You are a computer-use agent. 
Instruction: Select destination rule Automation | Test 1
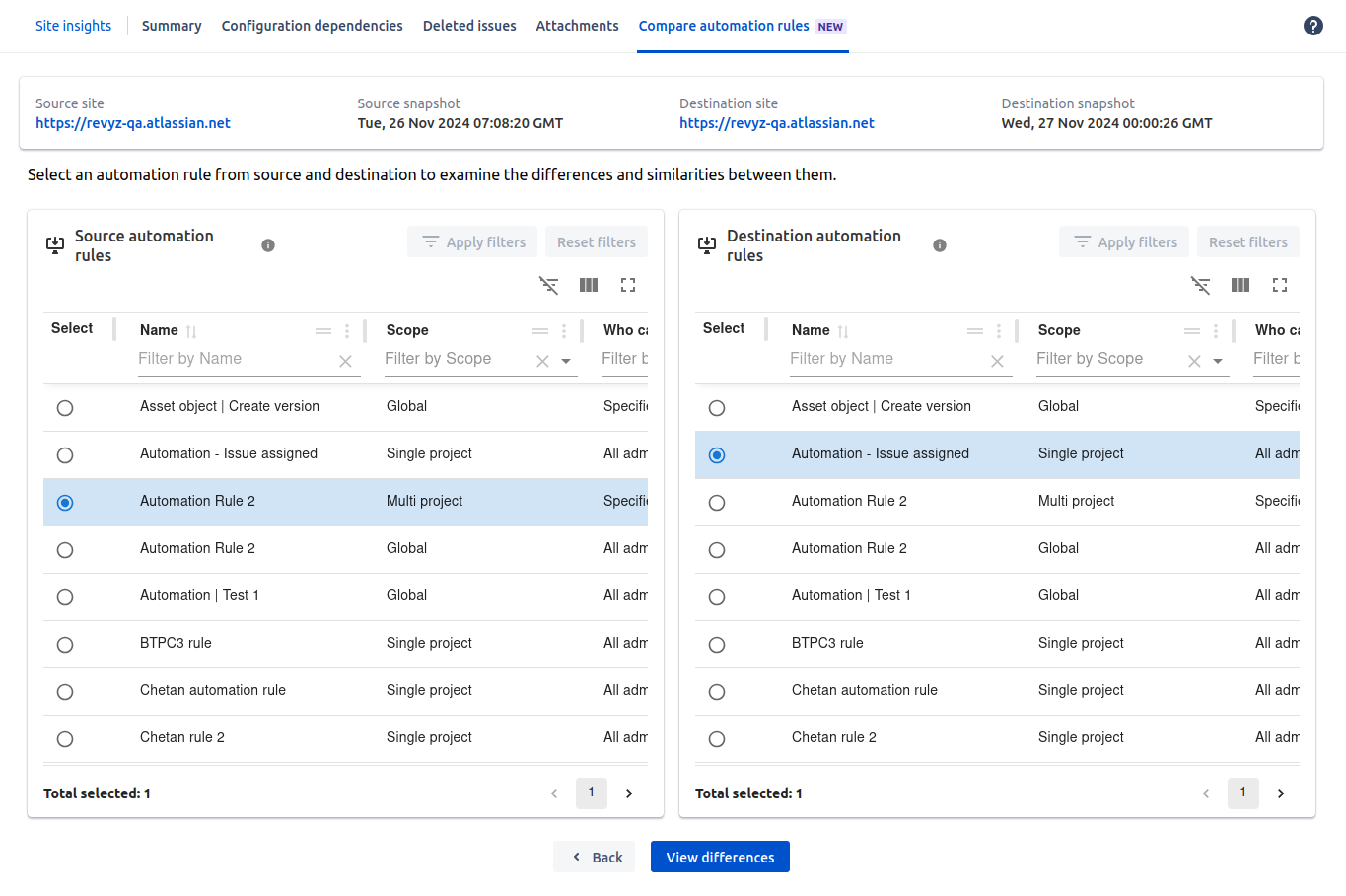(717, 597)
